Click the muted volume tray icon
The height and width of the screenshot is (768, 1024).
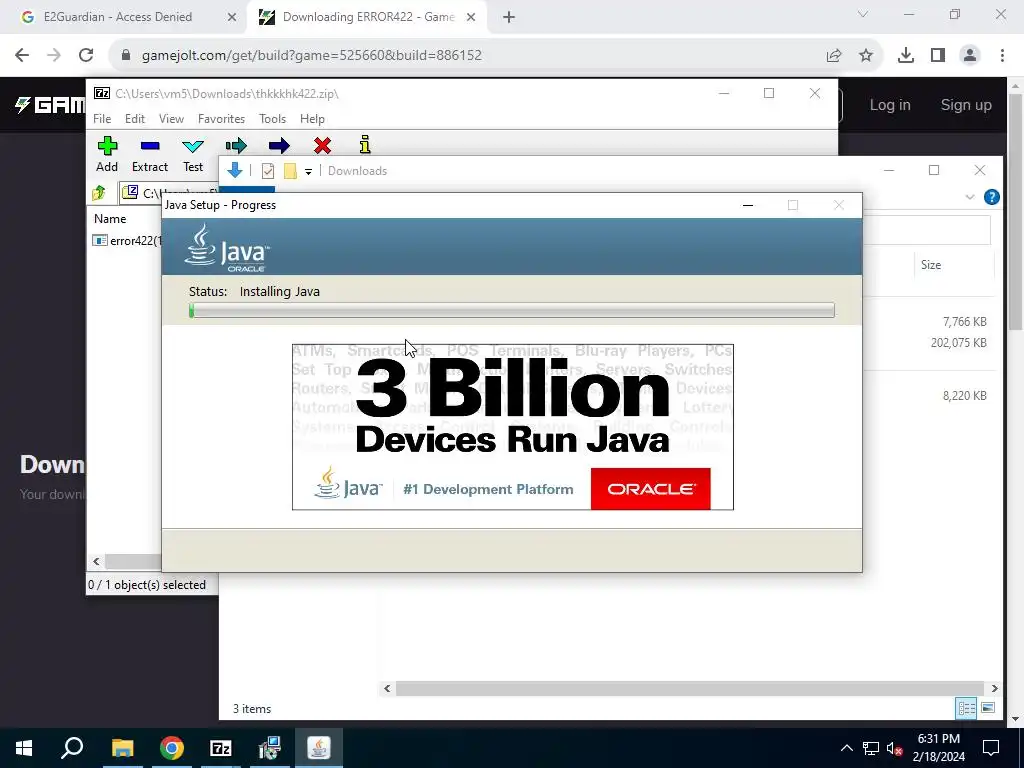tap(894, 748)
